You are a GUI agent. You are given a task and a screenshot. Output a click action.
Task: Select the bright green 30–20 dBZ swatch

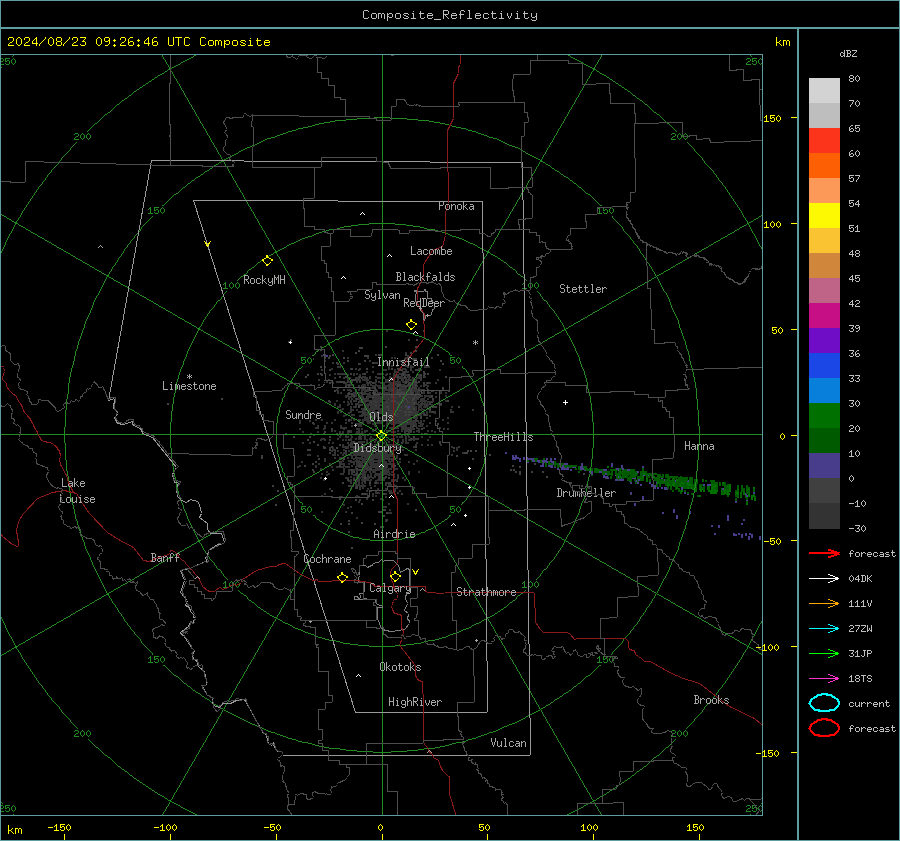[x=824, y=415]
